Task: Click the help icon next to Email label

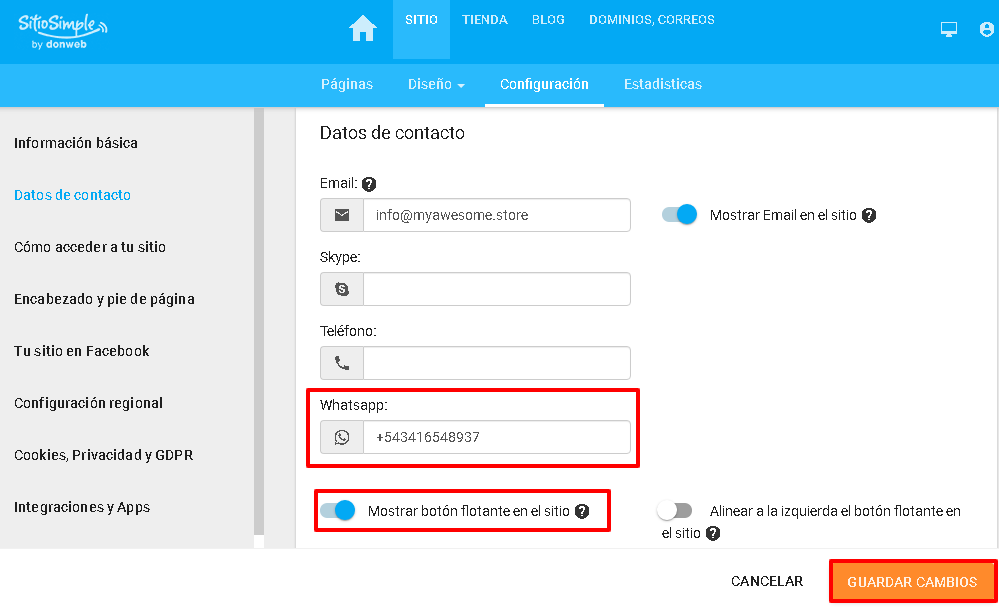Action: tap(369, 184)
